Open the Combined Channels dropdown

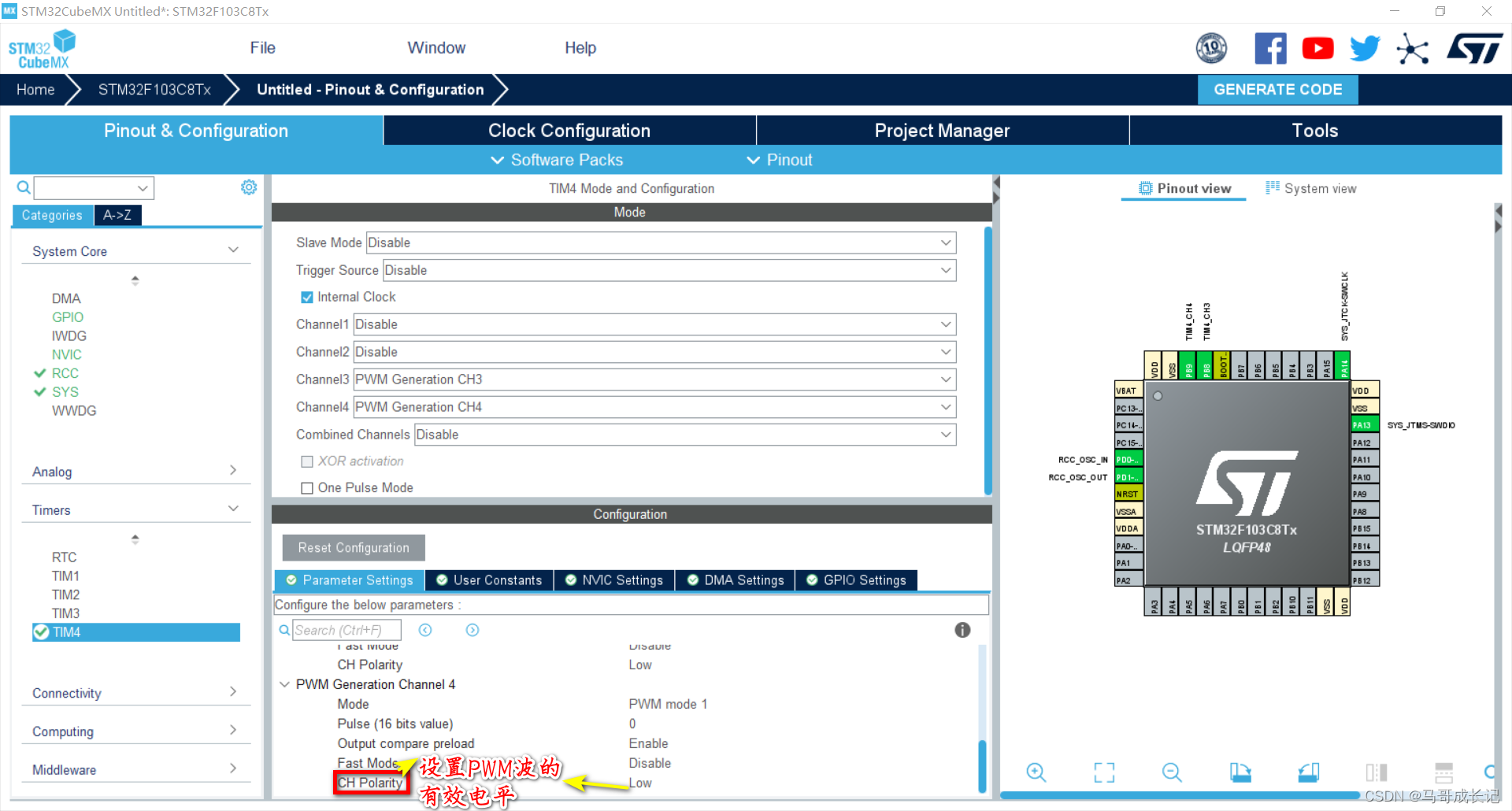(x=685, y=435)
